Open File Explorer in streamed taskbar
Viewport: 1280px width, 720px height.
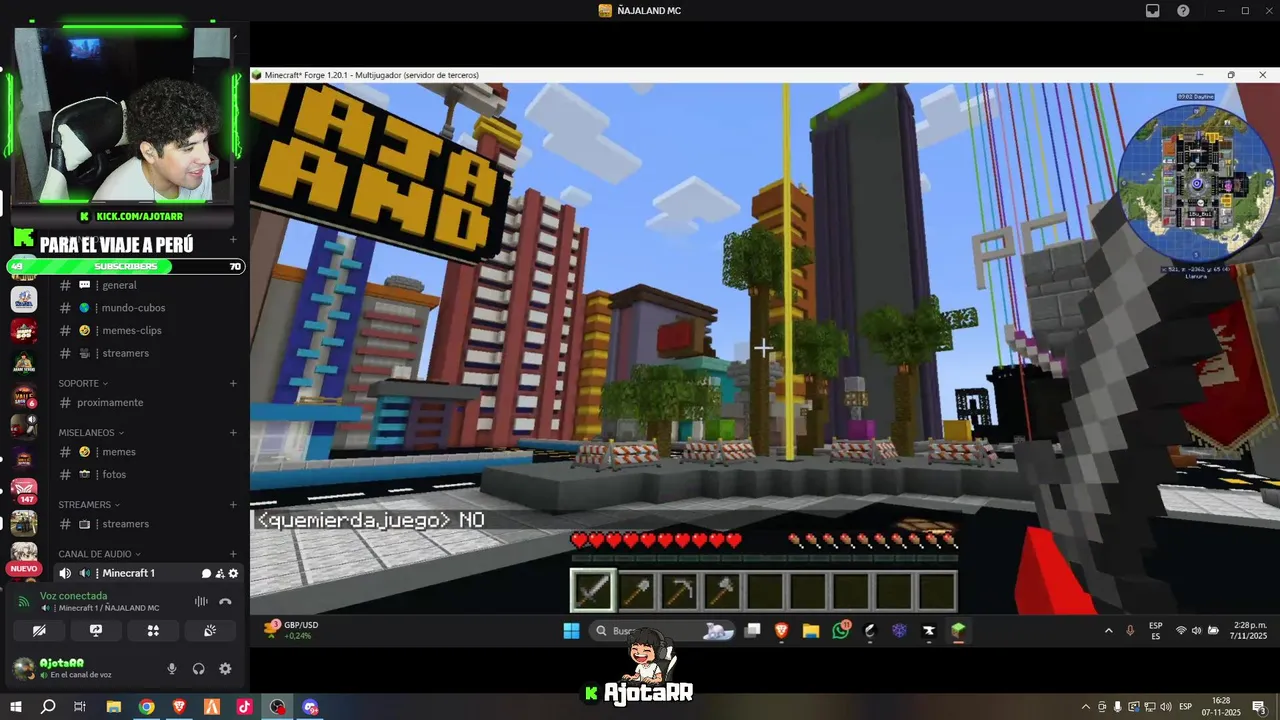(810, 631)
